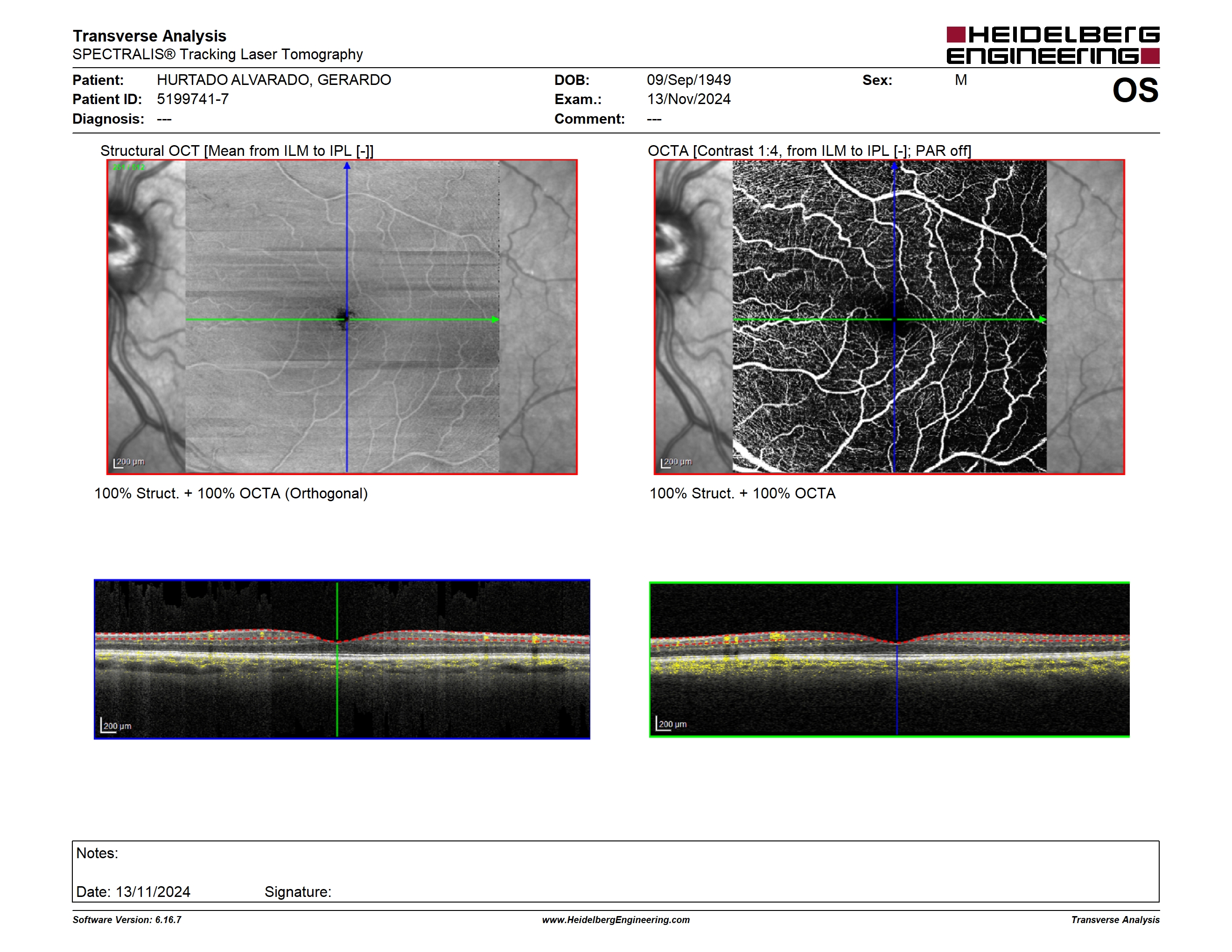The height and width of the screenshot is (952, 1232).
Task: Open the OCTA angiography en-face image
Action: point(889,317)
